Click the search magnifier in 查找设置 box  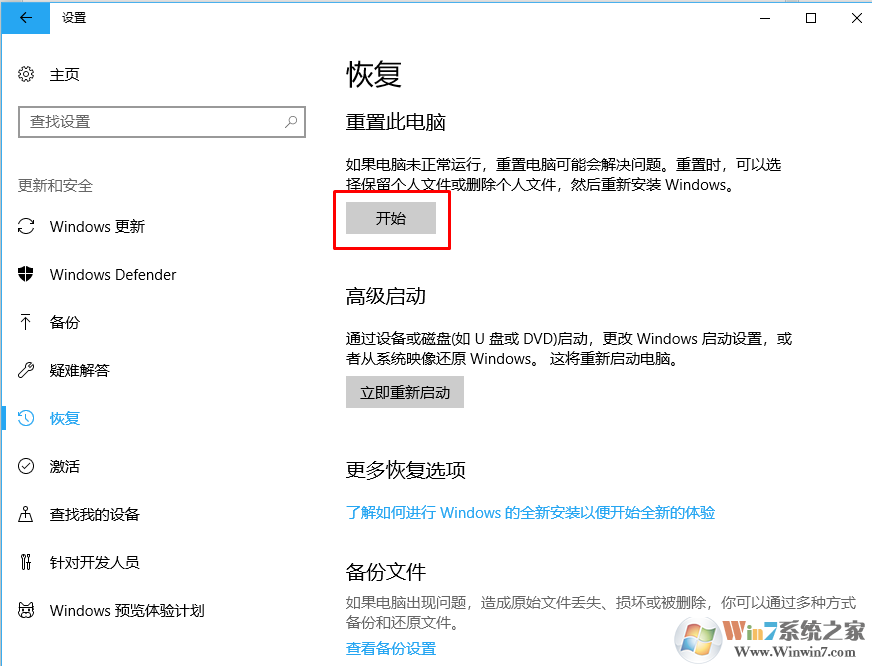pyautogui.click(x=291, y=121)
